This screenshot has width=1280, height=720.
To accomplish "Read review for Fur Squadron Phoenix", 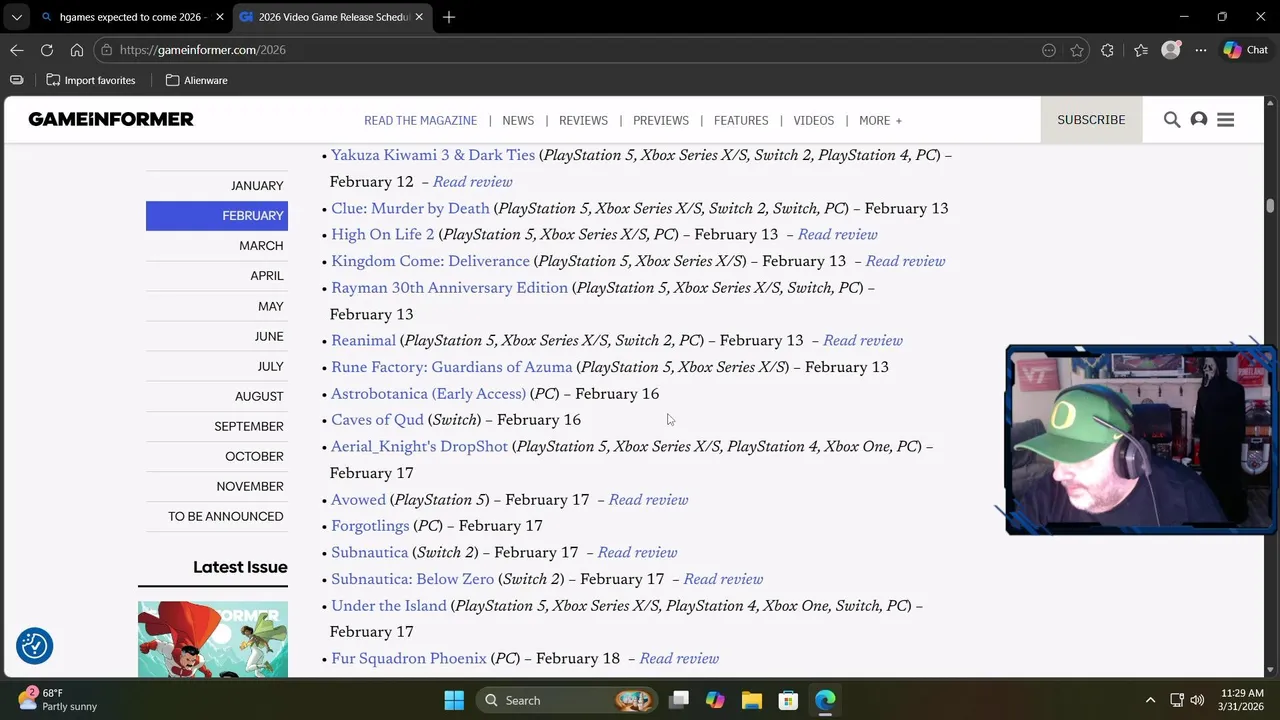I will (679, 659).
